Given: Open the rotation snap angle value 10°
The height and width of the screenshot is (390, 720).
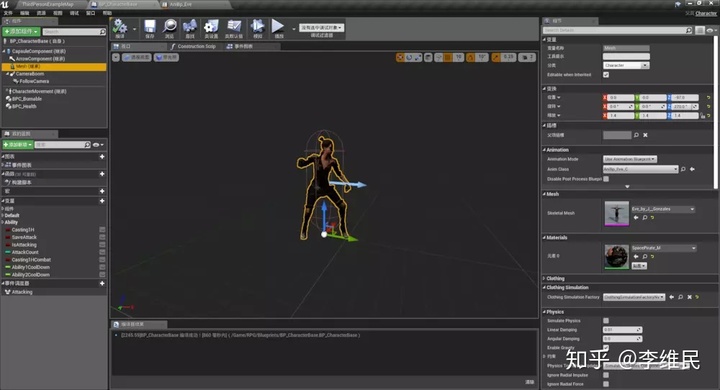Looking at the screenshot, I should click(x=482, y=57).
